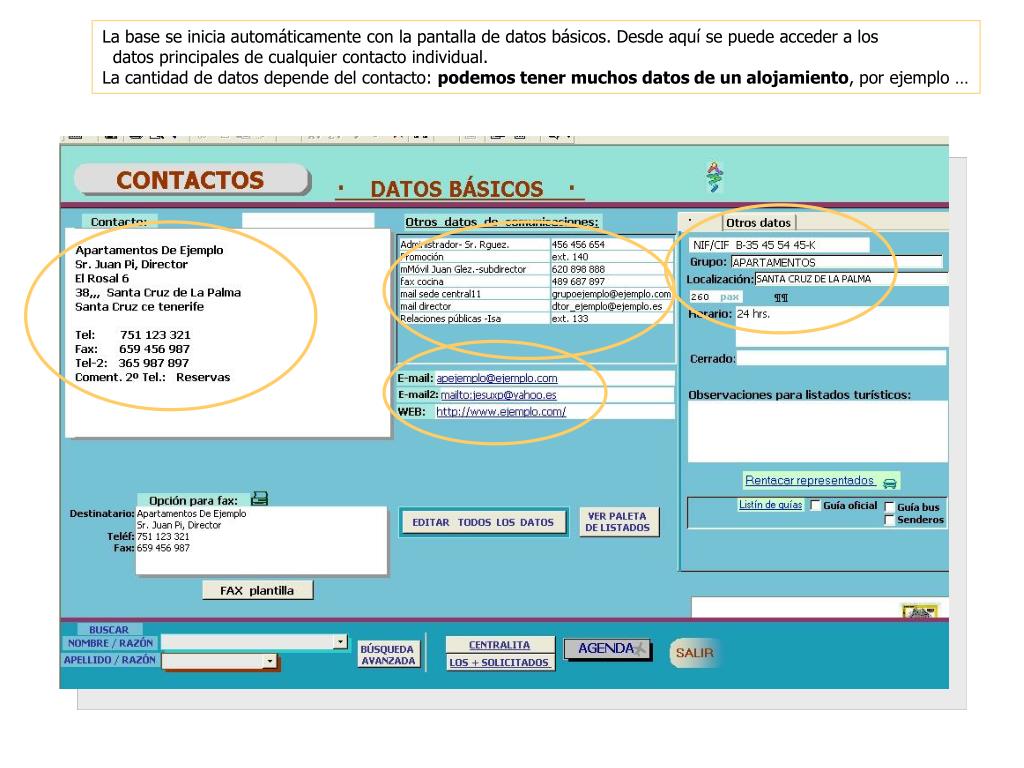1024x768 pixels.
Task: Click the APELLIDO / RAZÓN search field
Action: pos(213,662)
